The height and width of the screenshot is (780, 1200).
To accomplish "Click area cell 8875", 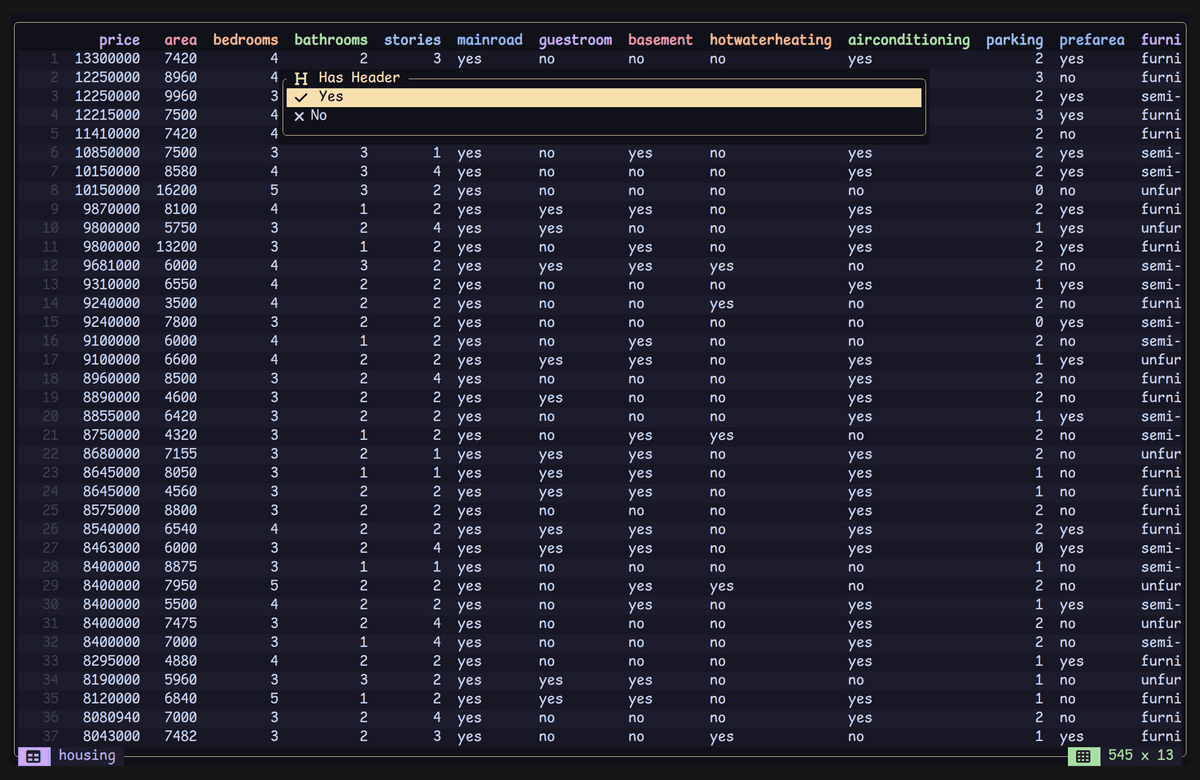I will coord(181,567).
